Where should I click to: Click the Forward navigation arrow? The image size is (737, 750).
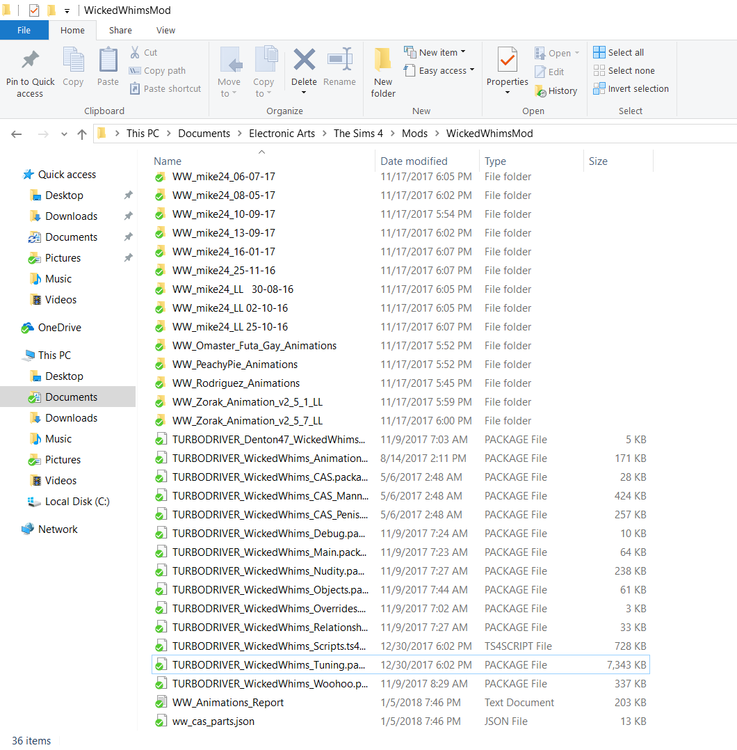coord(43,134)
